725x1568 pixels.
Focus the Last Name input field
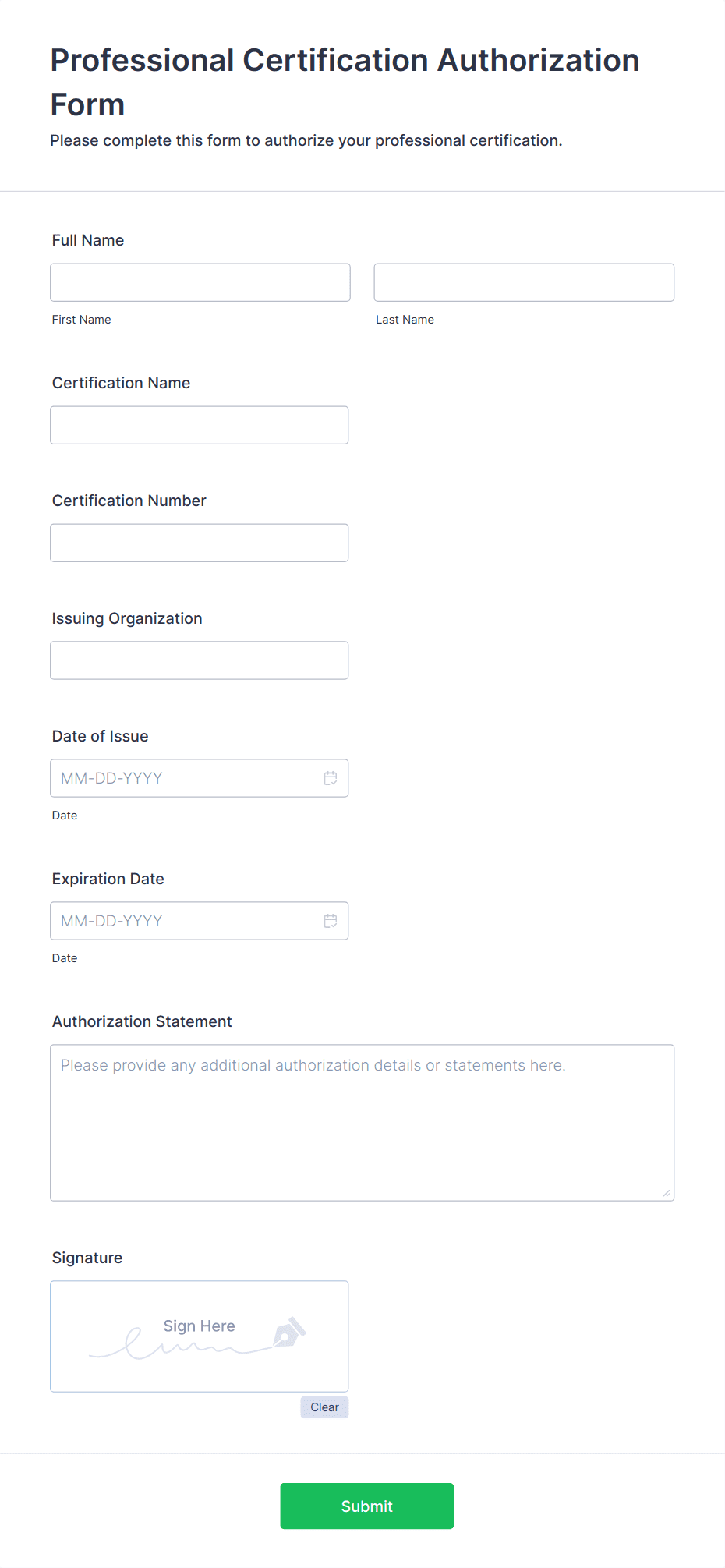click(524, 282)
